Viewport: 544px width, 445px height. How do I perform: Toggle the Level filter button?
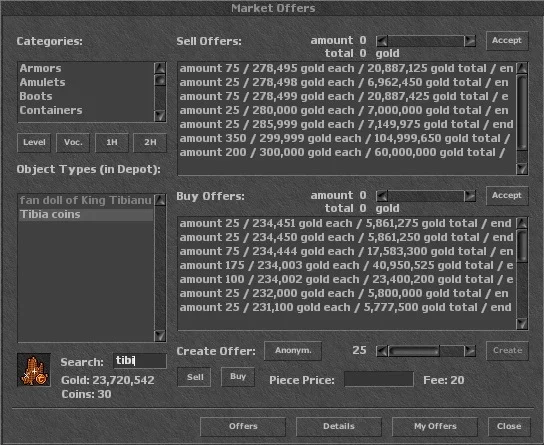click(34, 143)
